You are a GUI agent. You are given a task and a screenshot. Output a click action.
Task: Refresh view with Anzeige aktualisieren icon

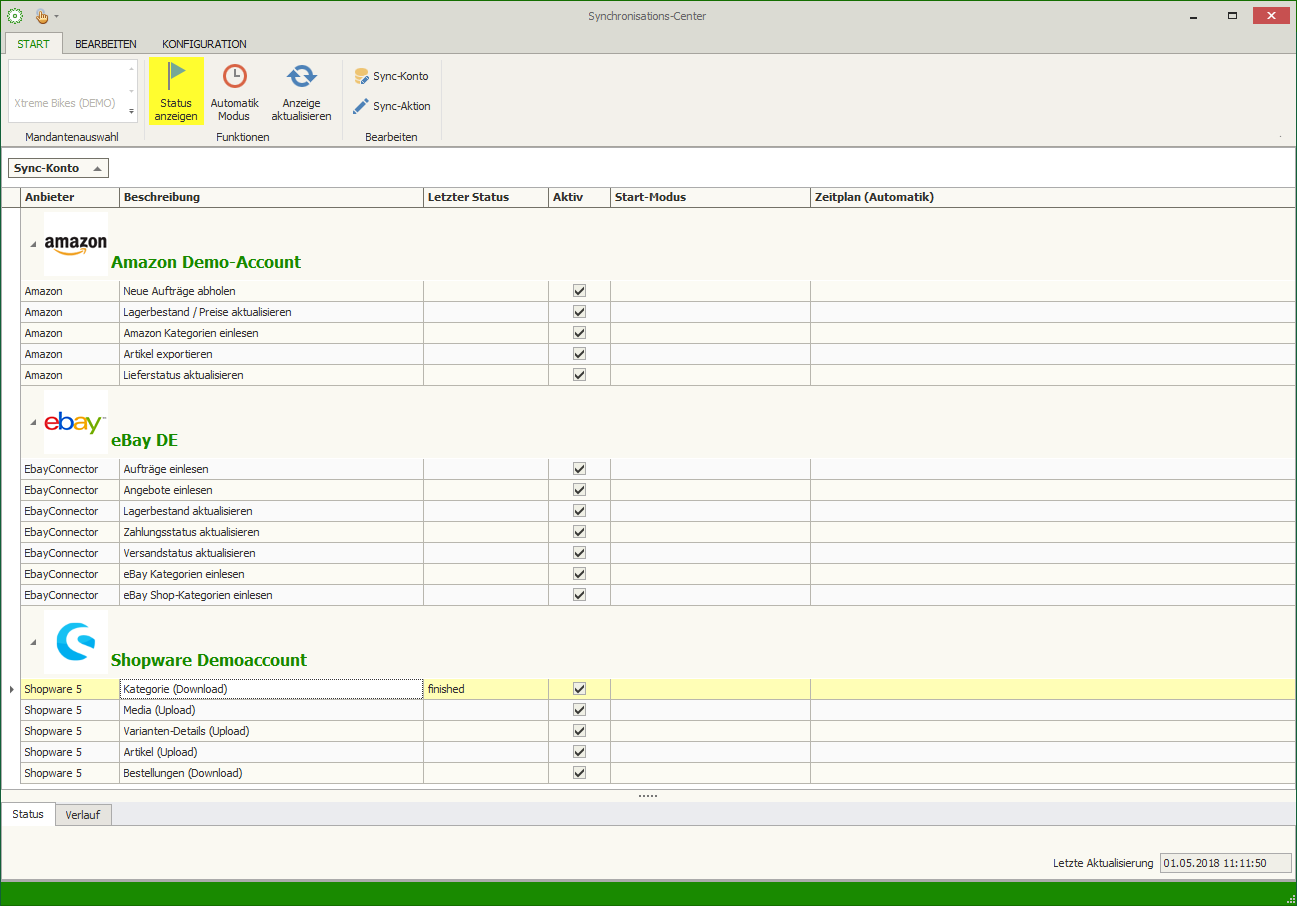[x=301, y=77]
